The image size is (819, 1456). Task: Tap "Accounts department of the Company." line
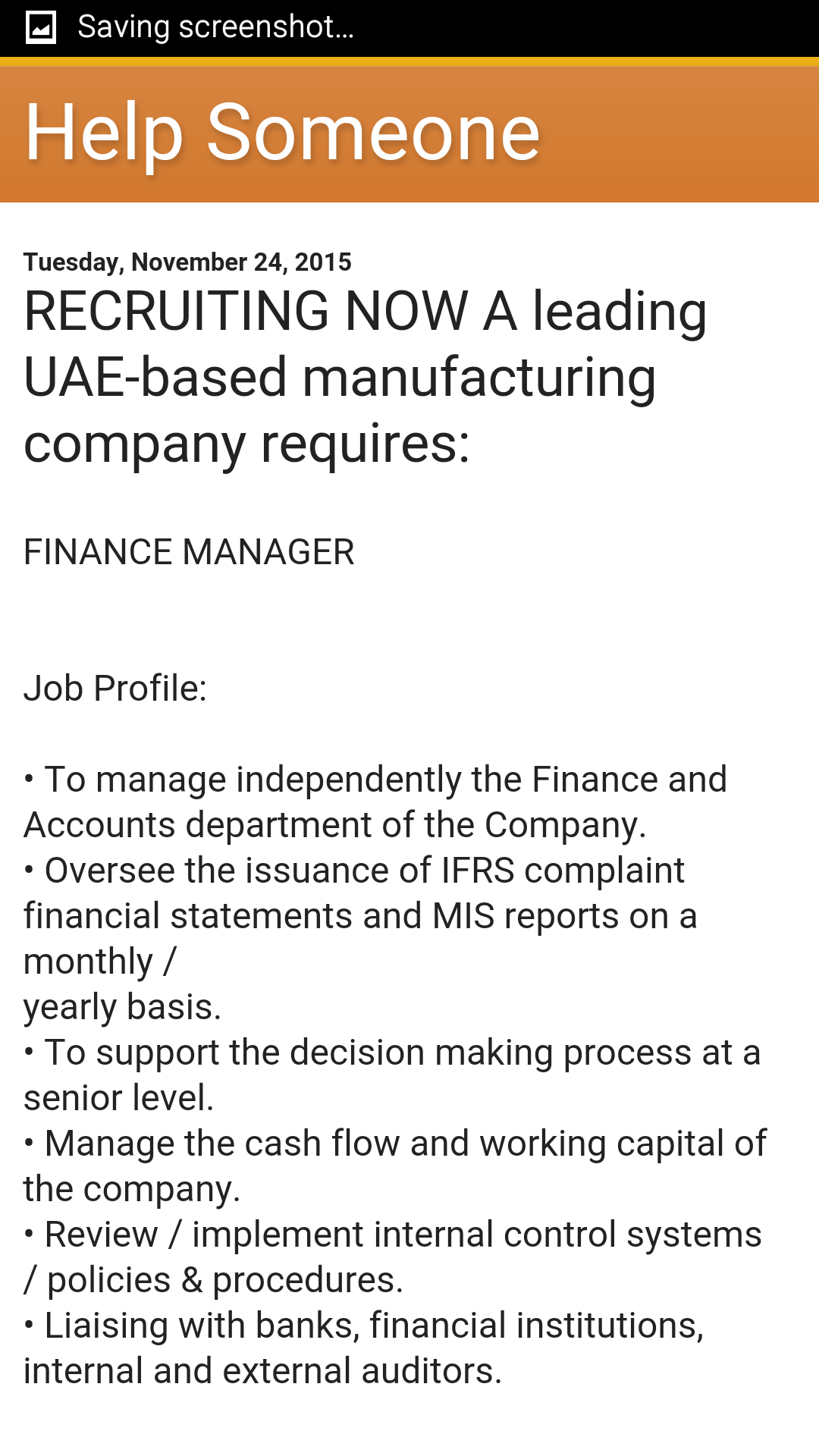pyautogui.click(x=334, y=825)
